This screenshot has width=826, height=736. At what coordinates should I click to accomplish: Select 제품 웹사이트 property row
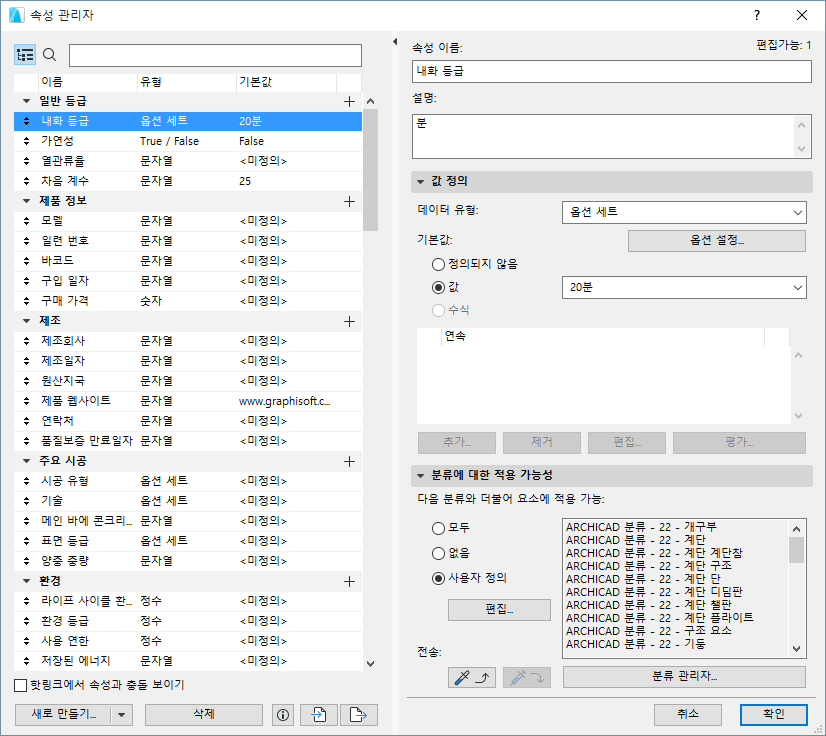point(188,401)
